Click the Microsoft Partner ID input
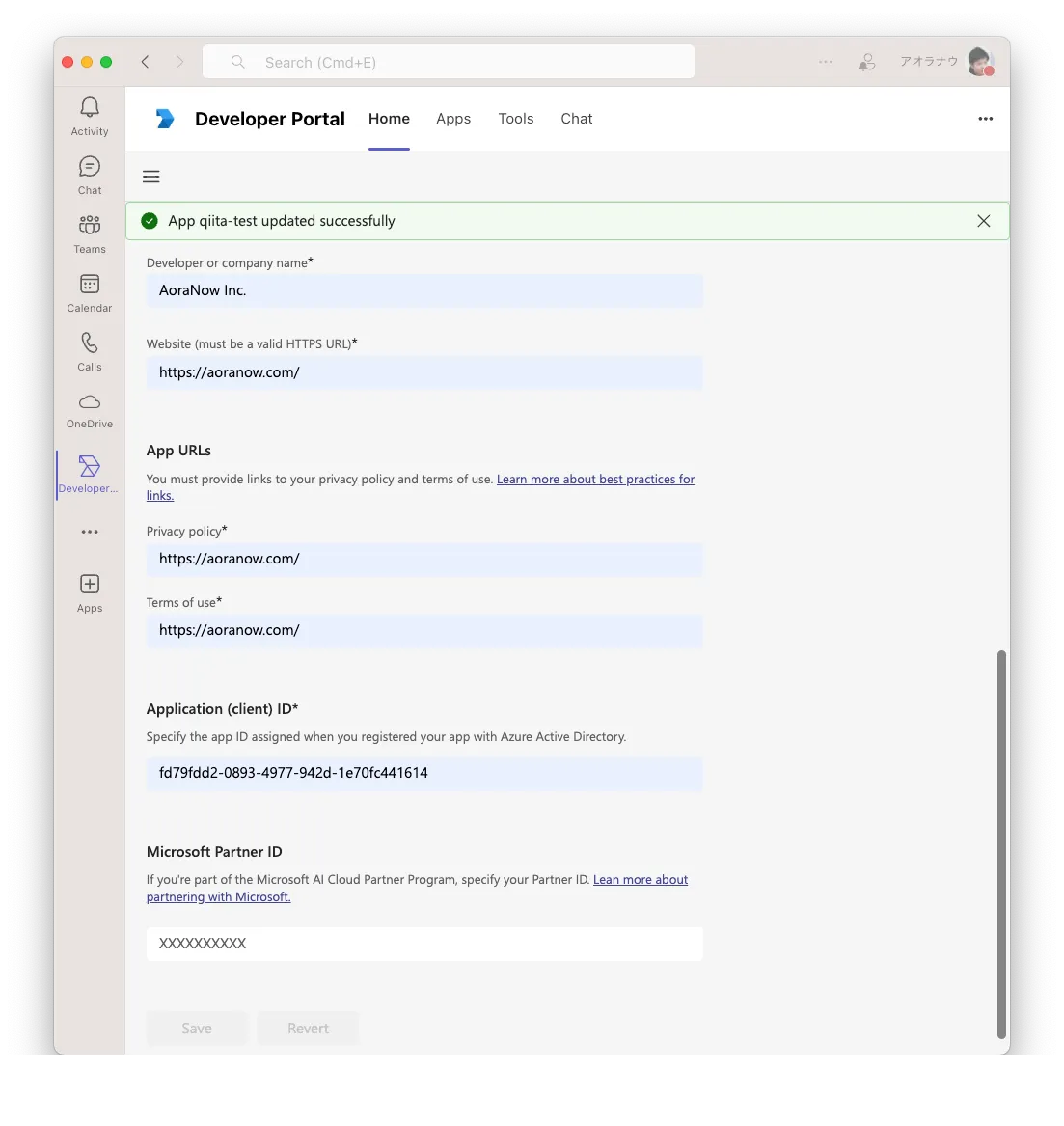Image resolution: width=1064 pixels, height=1126 pixels. tap(425, 944)
